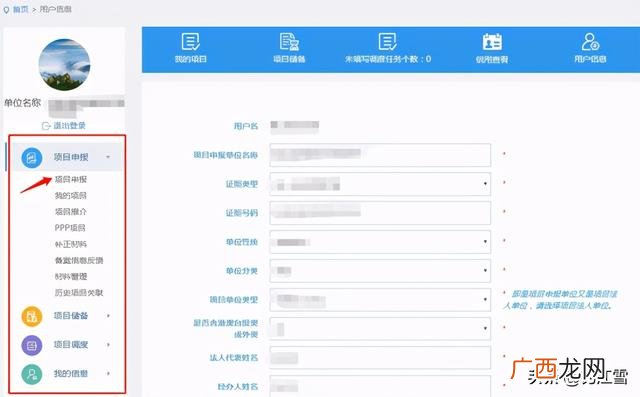
Task: Open the 单位分类 dropdown
Action: [x=380, y=271]
